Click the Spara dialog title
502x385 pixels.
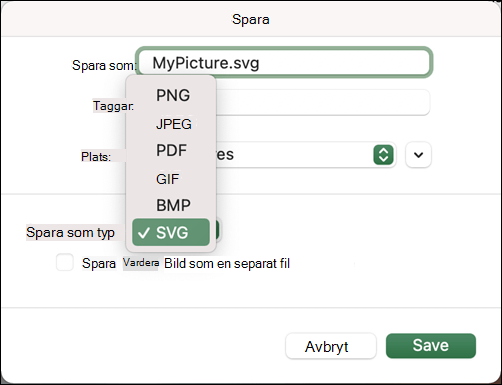[251, 19]
